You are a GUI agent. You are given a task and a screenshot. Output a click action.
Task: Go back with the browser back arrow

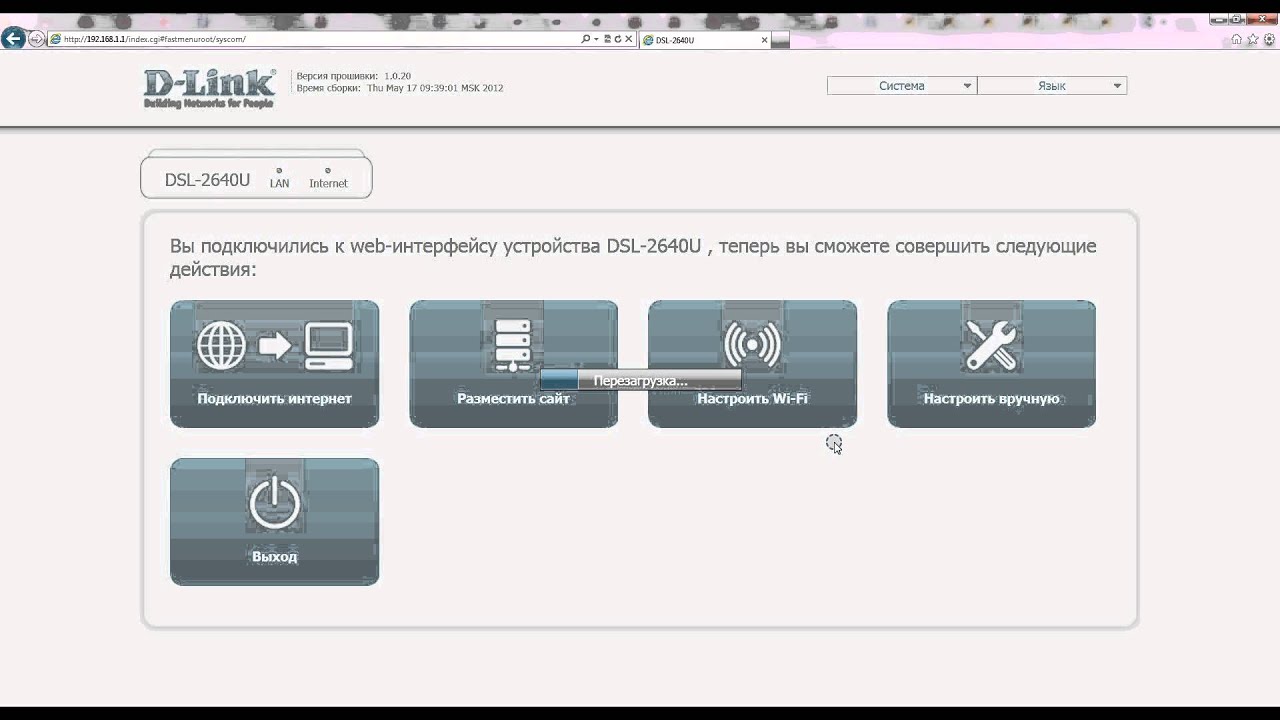[13, 39]
